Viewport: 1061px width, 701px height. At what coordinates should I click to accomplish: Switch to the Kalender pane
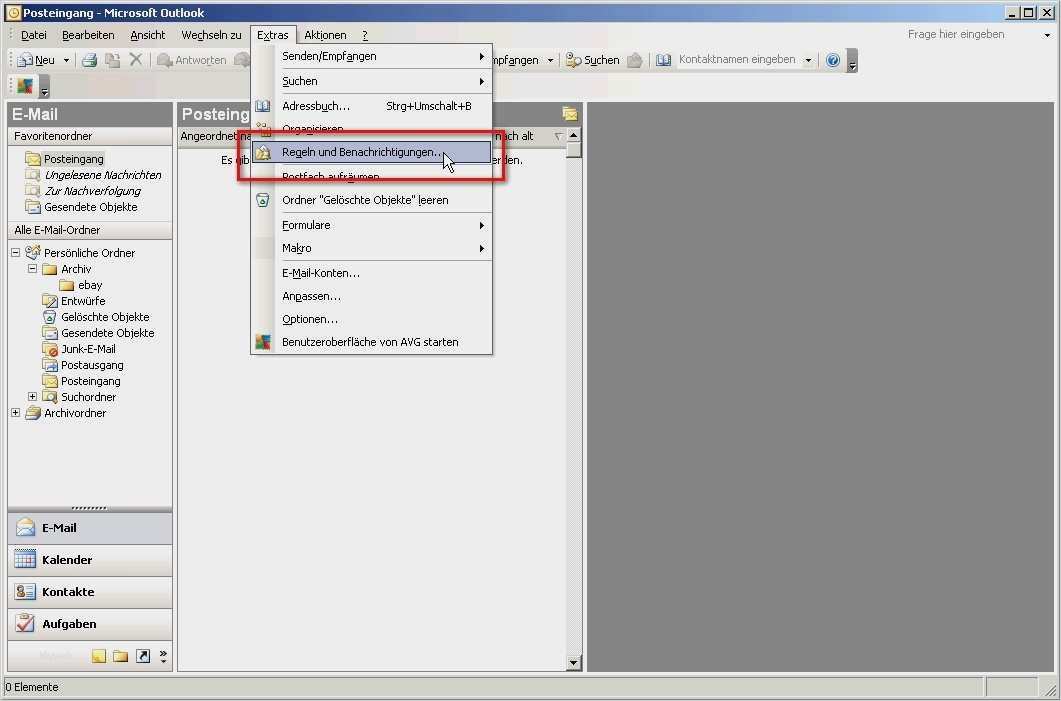point(90,560)
